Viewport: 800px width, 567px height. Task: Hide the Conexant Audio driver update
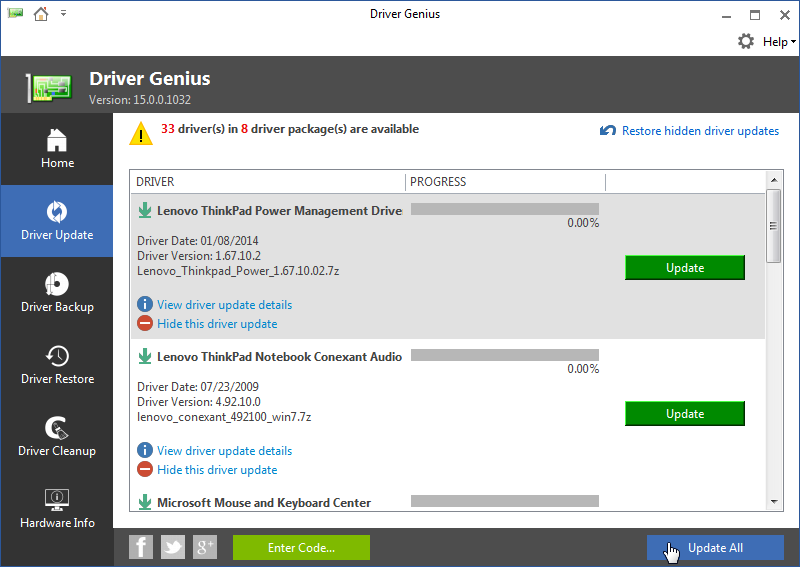pyautogui.click(x=217, y=470)
